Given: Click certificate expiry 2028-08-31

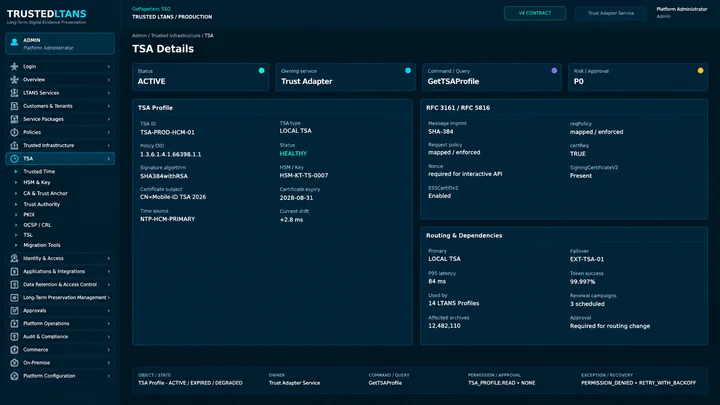Looking at the screenshot, I should (x=296, y=198).
